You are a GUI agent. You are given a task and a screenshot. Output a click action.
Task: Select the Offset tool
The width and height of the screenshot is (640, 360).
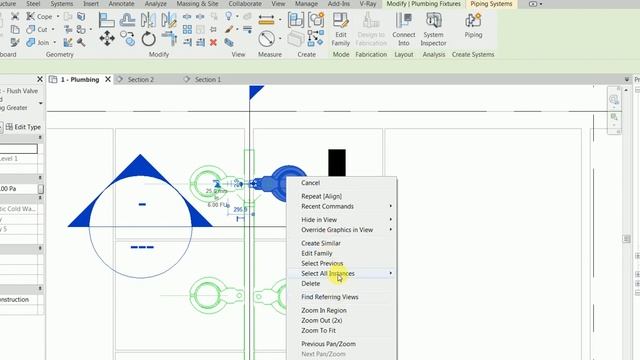point(127,20)
